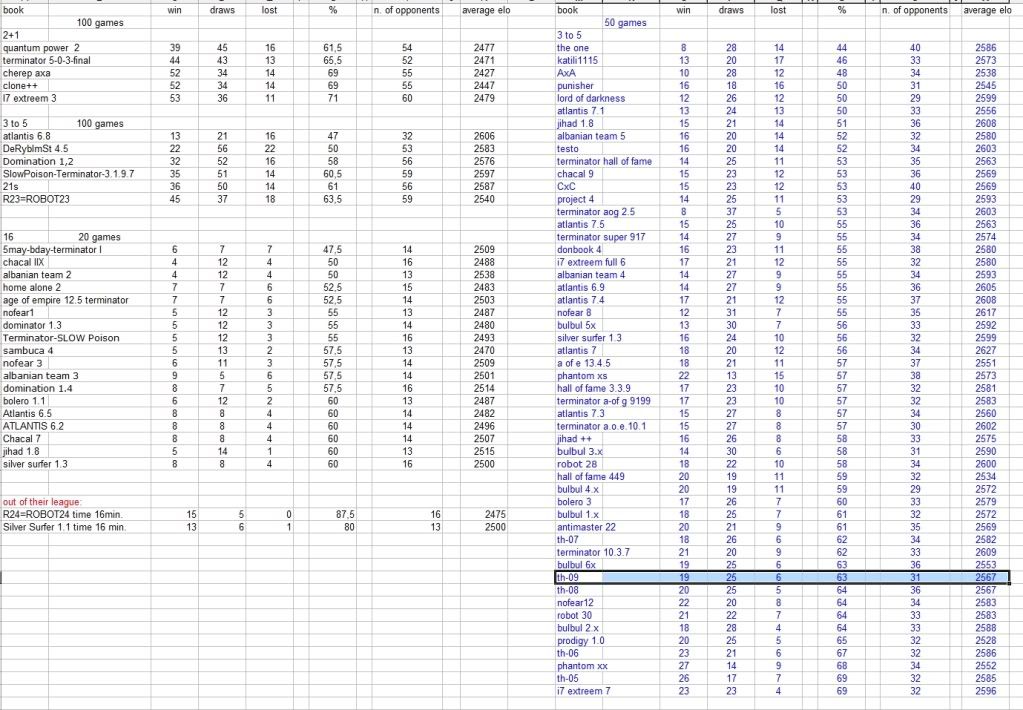1023x710 pixels.
Task: Click the "atlantis 7.1" cell
Action: tap(581, 111)
